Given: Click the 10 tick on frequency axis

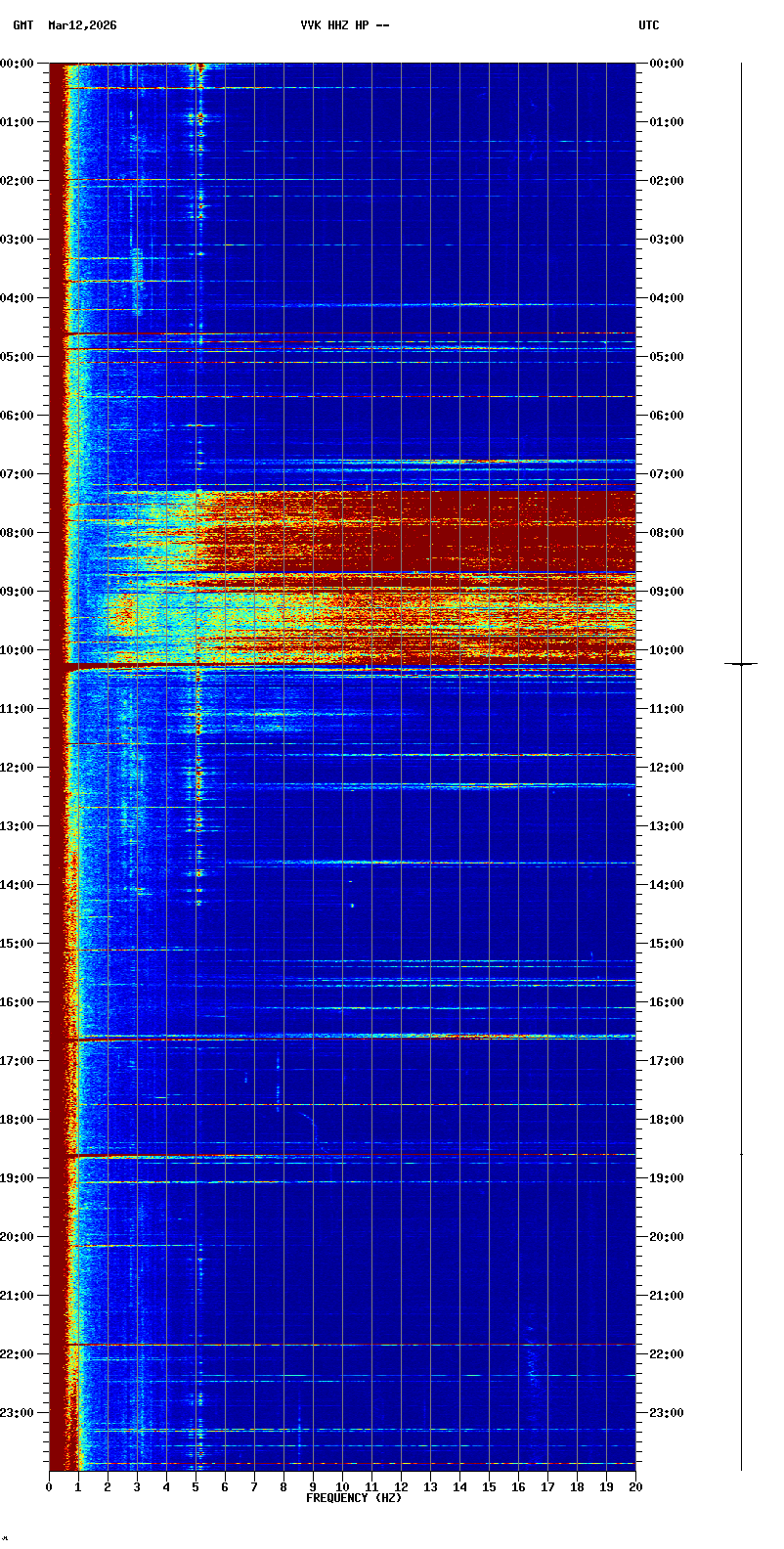Looking at the screenshot, I should click(x=342, y=1487).
